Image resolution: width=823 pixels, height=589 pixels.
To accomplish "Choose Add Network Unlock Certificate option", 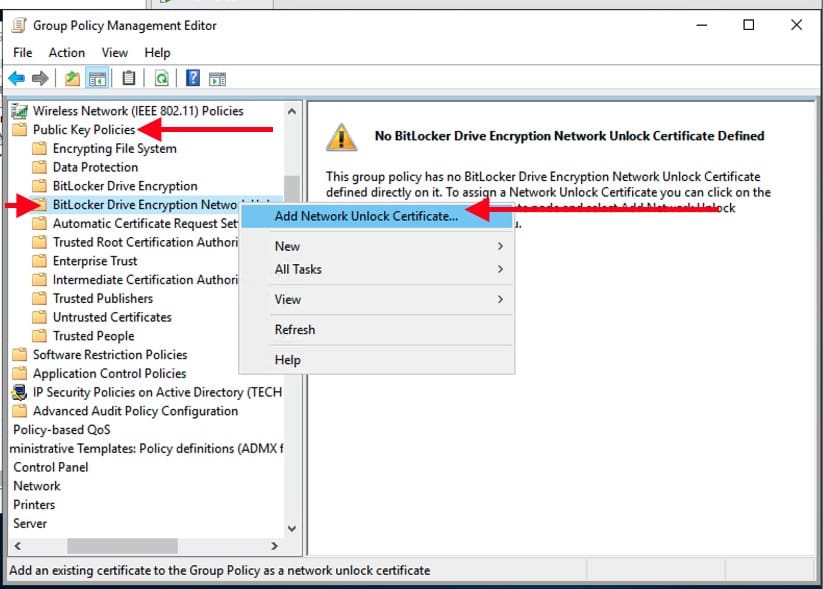I will (x=366, y=215).
